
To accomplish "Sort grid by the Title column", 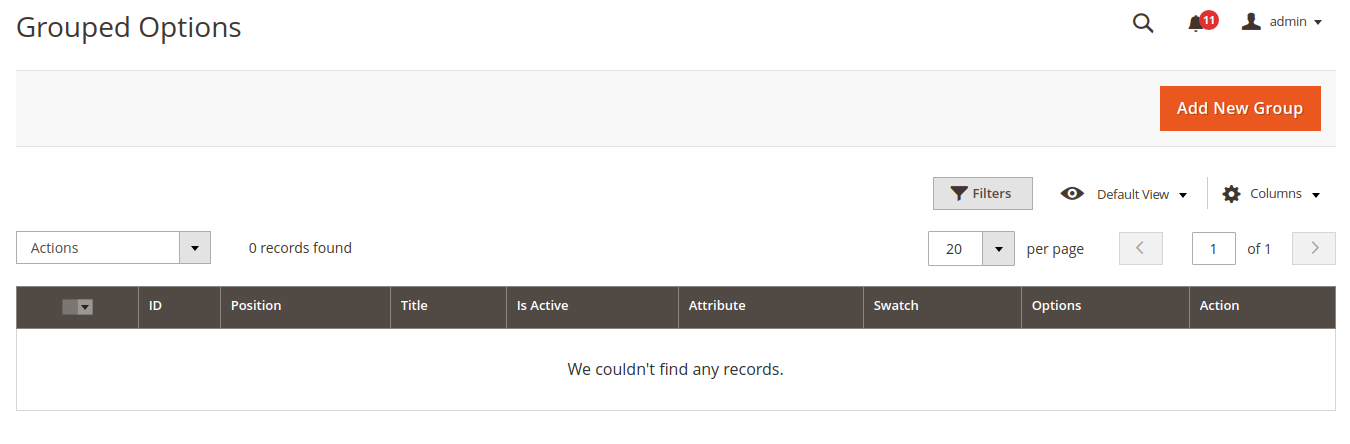I will (x=414, y=306).
